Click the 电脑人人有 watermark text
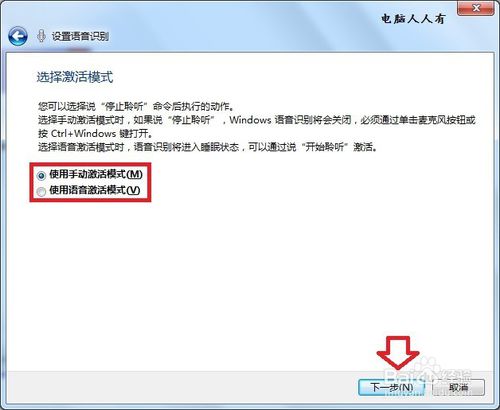This screenshot has width=500, height=410. pyautogui.click(x=413, y=19)
